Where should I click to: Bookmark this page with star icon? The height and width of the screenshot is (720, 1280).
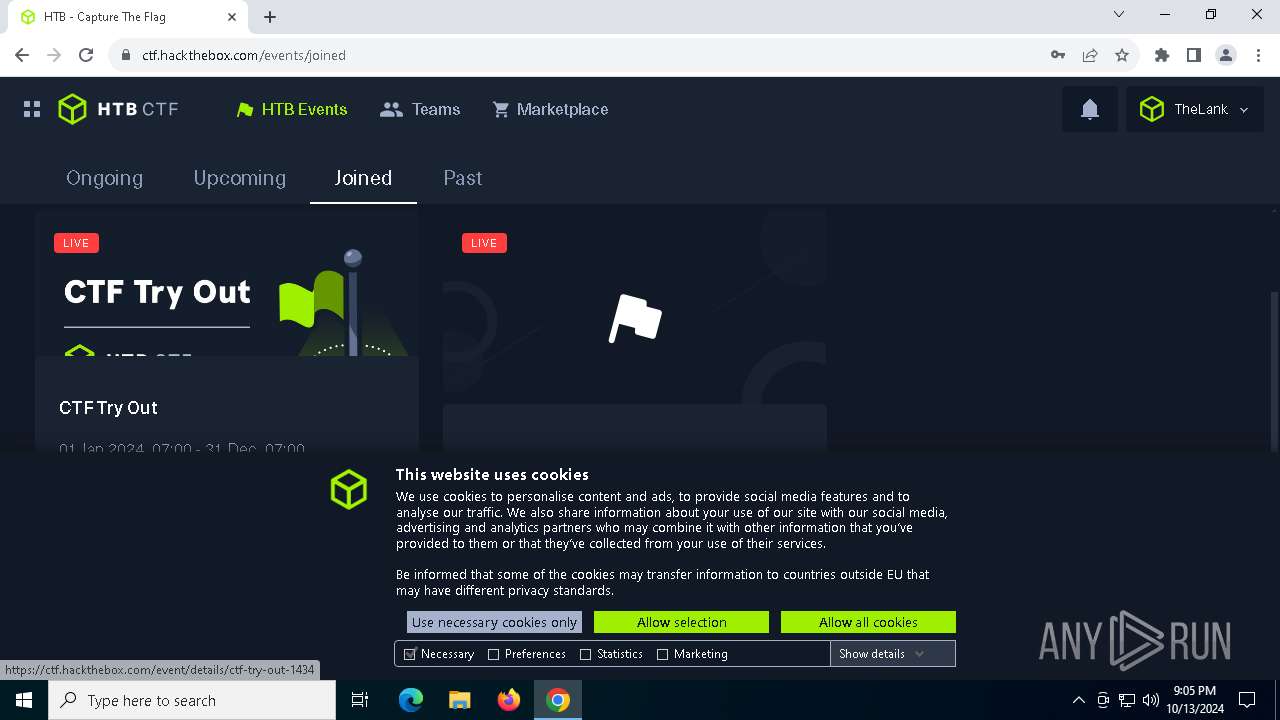tap(1122, 55)
